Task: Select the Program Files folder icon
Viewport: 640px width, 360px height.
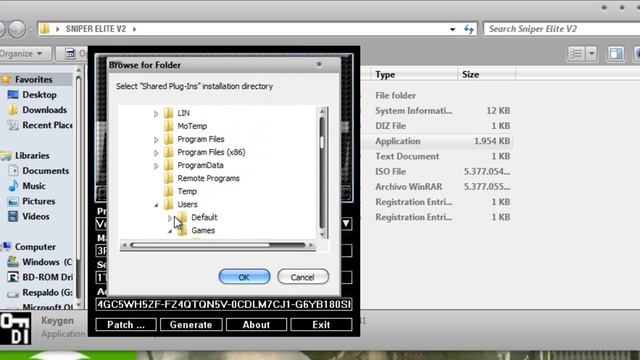Action: (x=168, y=139)
